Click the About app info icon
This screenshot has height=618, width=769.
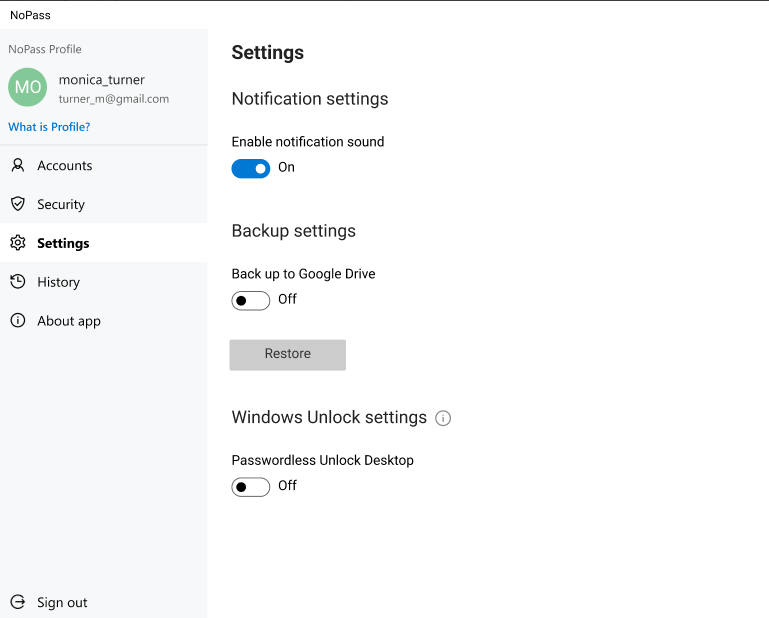[x=18, y=320]
